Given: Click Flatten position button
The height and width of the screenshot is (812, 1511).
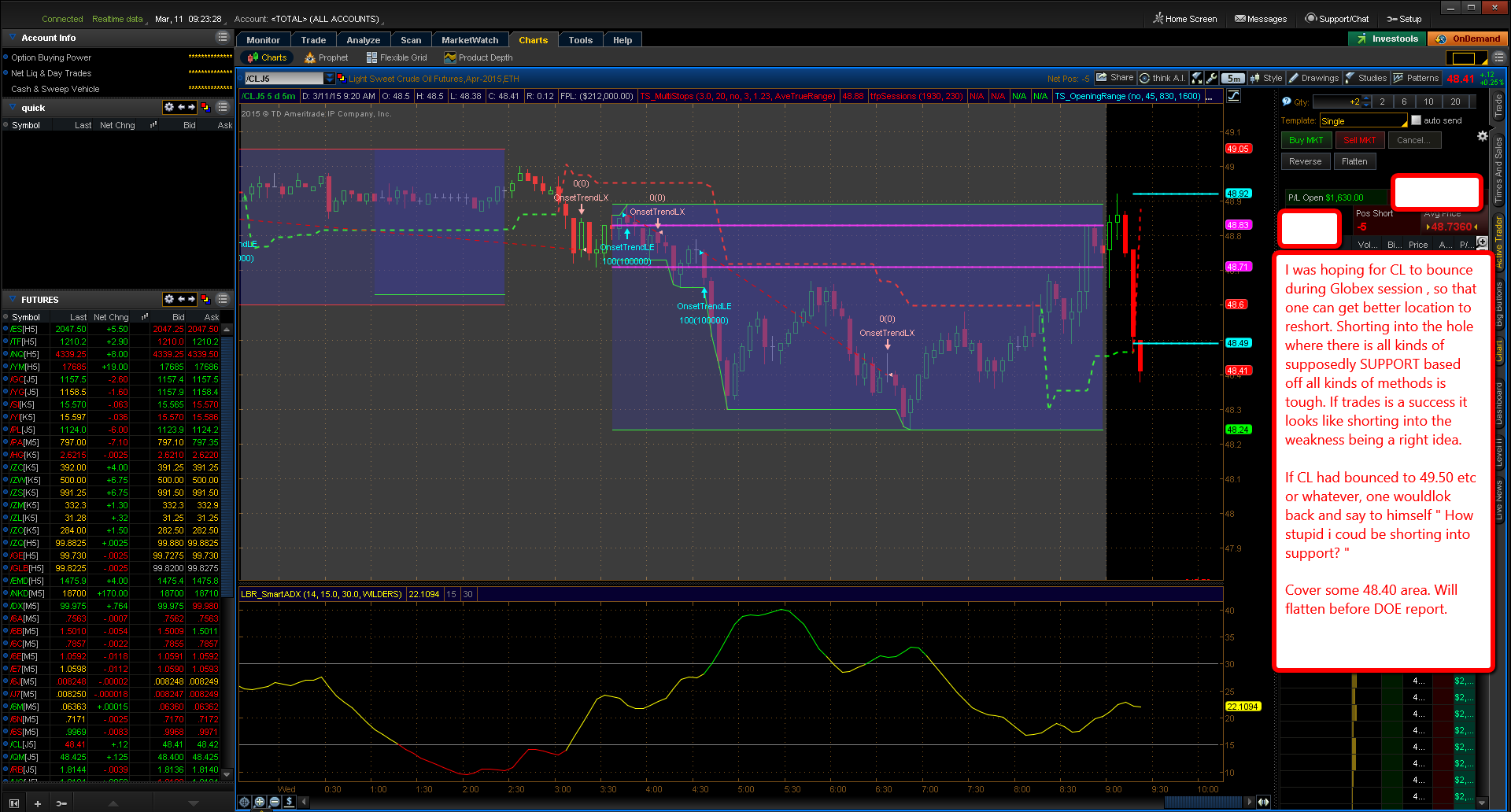Looking at the screenshot, I should 1354,161.
